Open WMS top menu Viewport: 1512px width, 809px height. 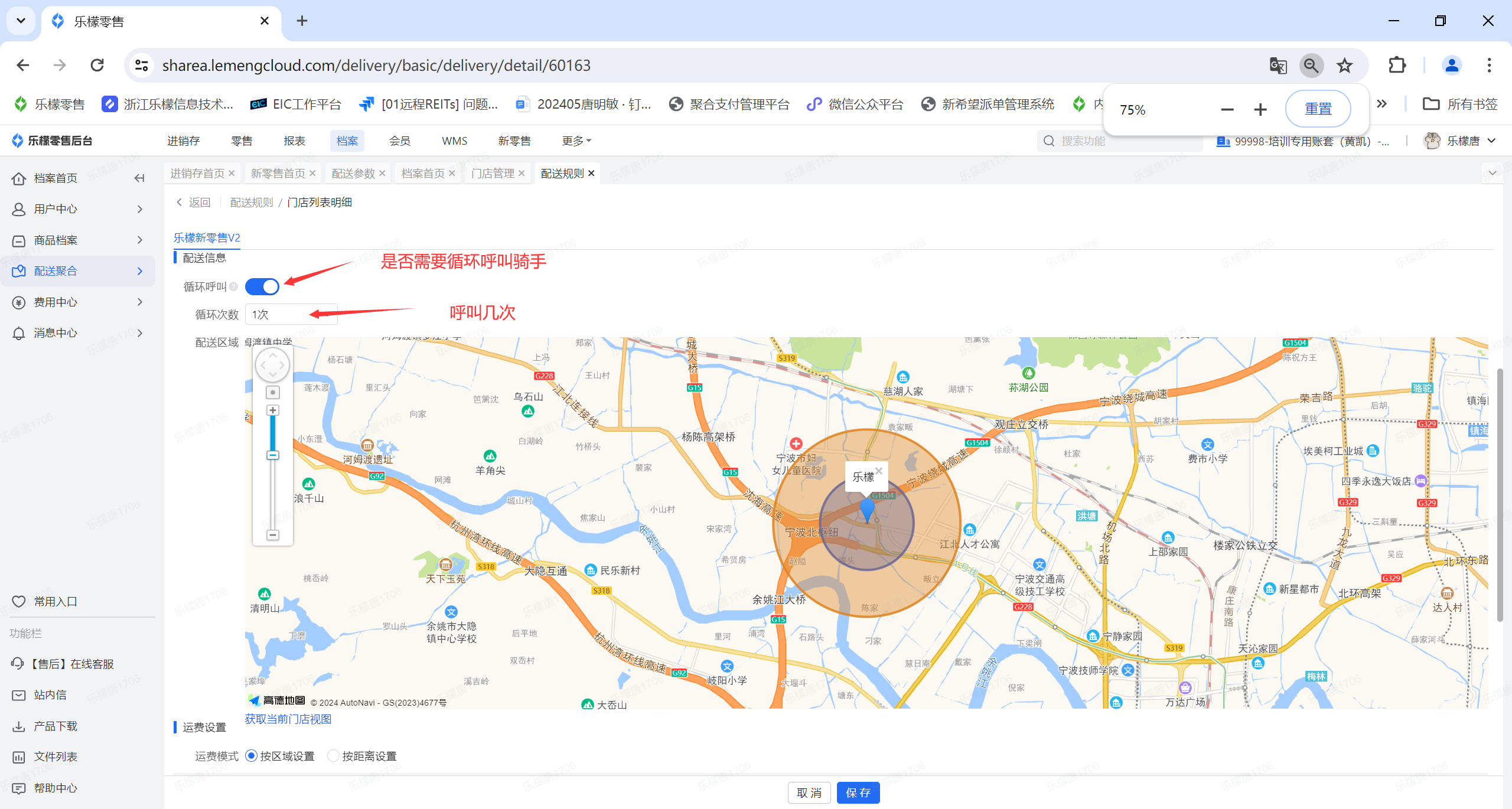point(454,141)
